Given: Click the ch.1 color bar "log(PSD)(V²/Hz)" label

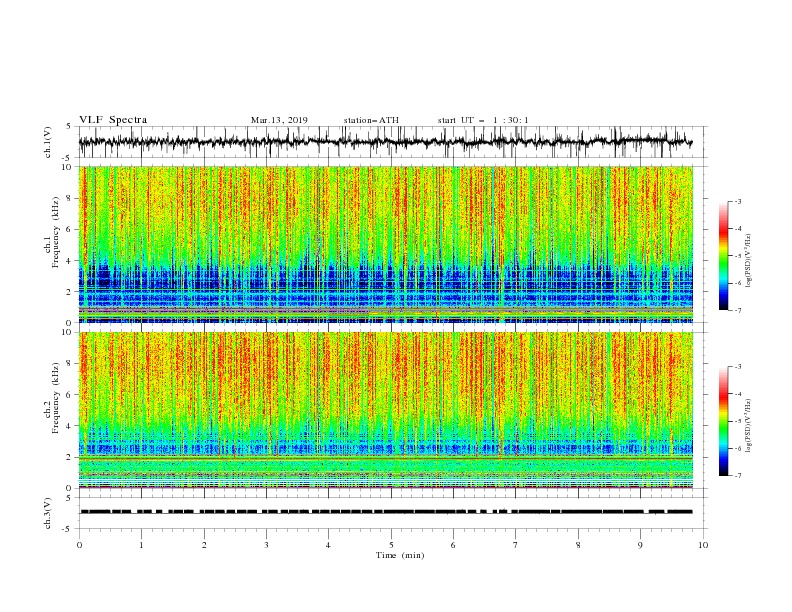Looking at the screenshot, I should pyautogui.click(x=749, y=261).
